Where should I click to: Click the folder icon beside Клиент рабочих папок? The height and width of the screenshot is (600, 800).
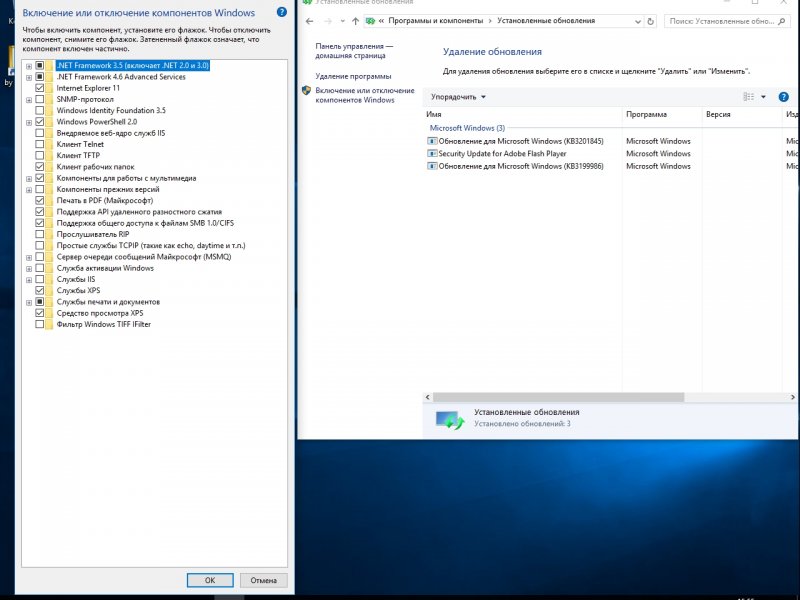(x=49, y=167)
